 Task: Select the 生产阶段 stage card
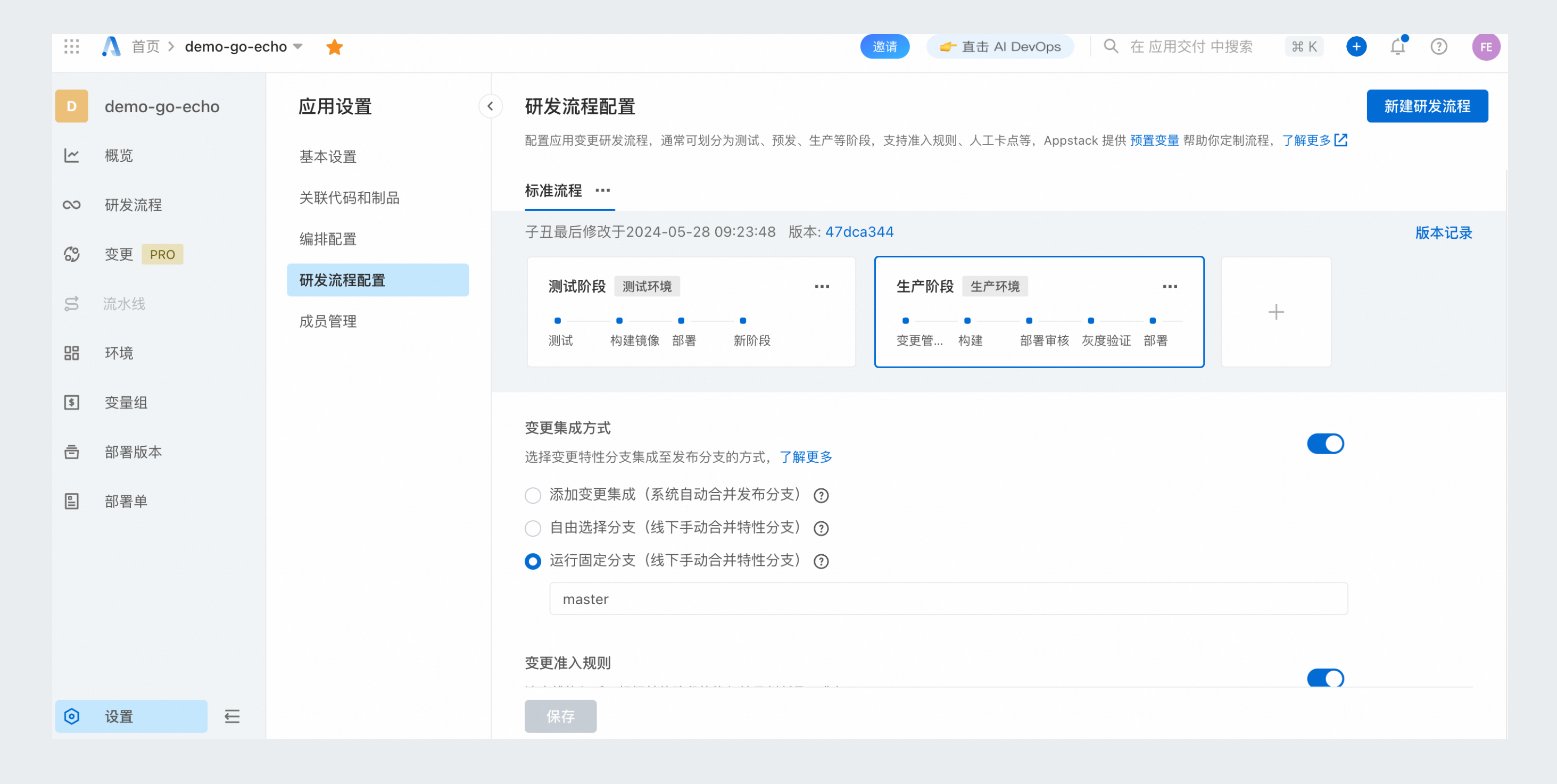[x=1039, y=312]
